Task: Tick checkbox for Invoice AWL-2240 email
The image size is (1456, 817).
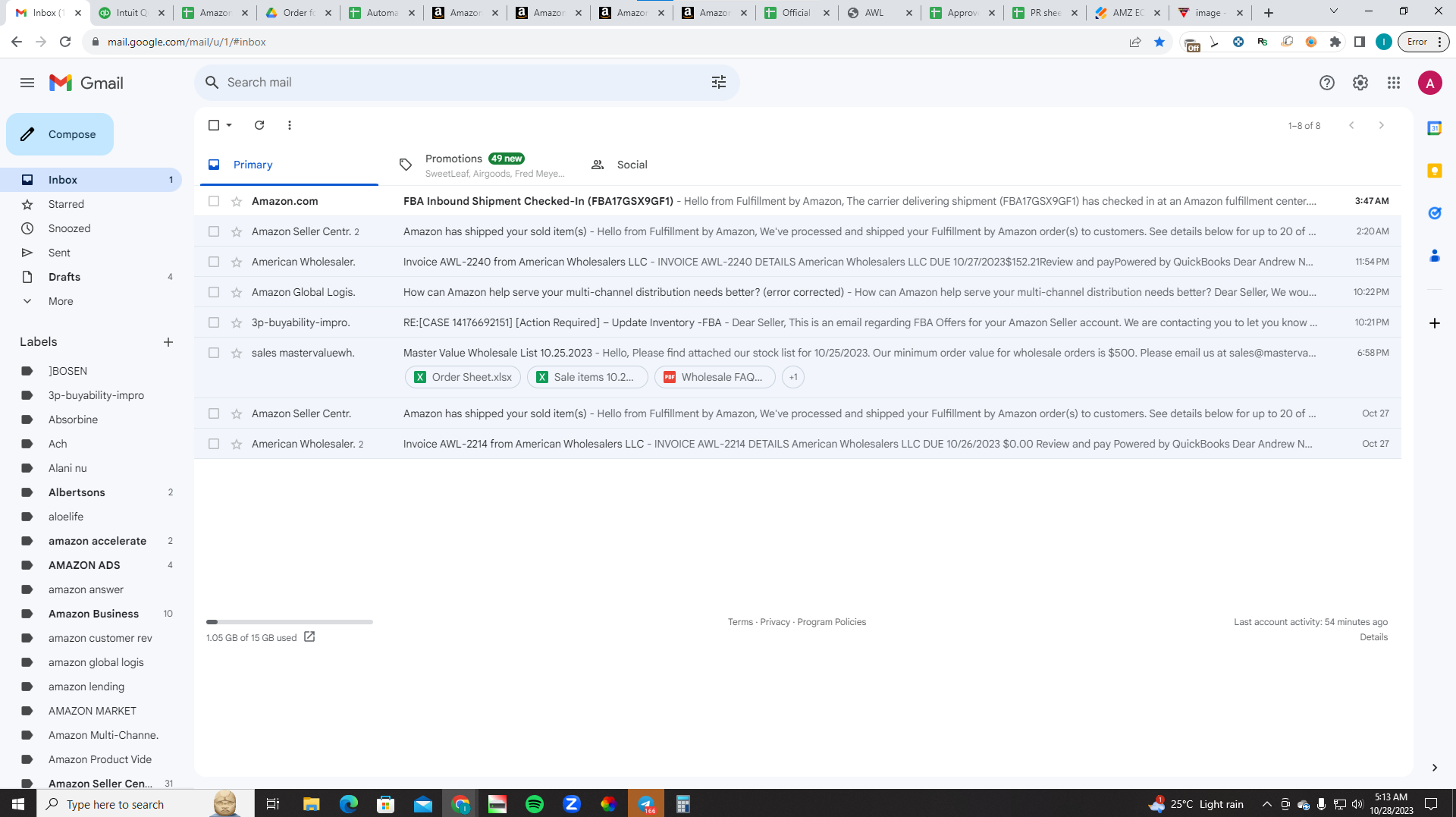Action: click(x=214, y=262)
